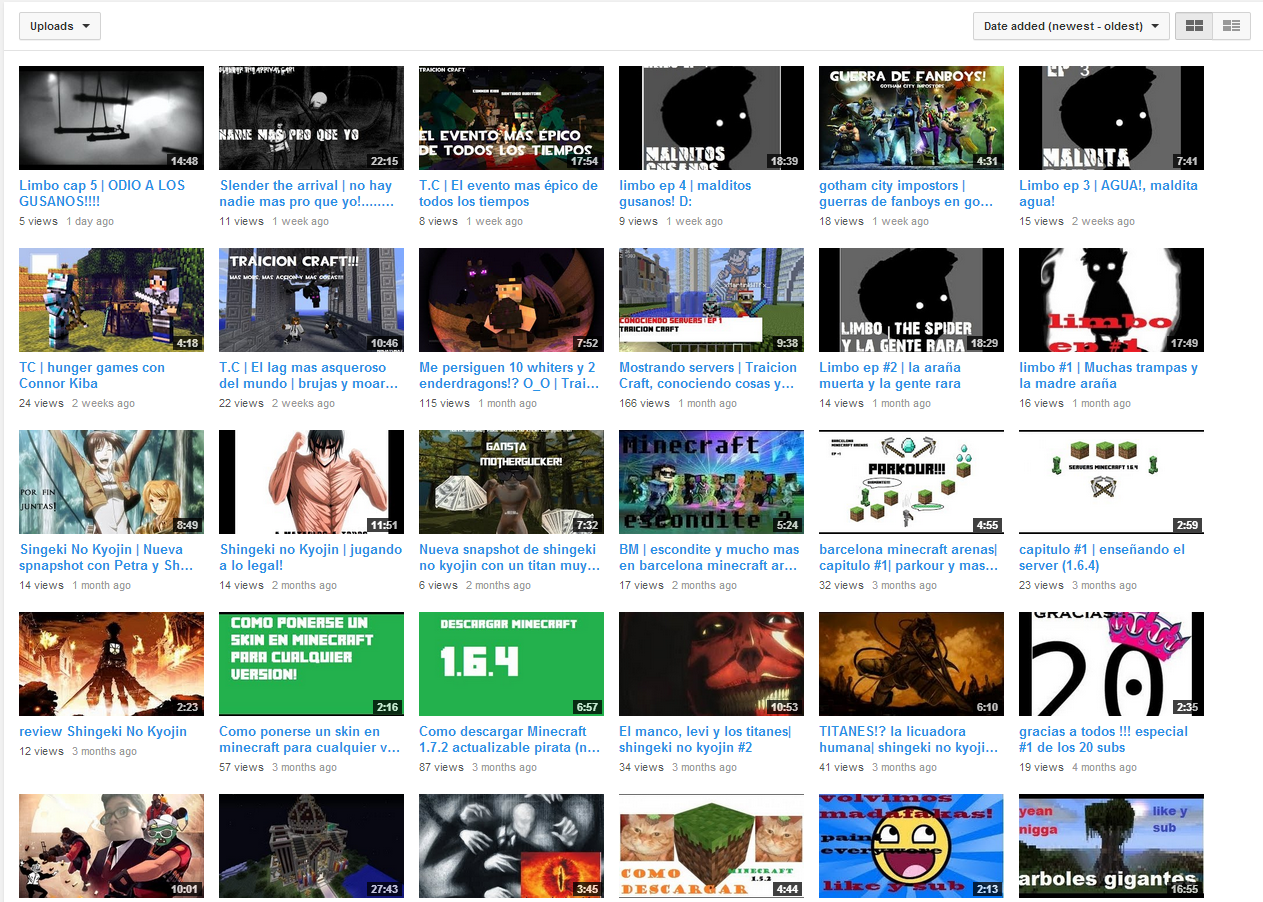Viewport: 1263px width, 902px height.
Task: Click the Limbo The Spider 18:29 thumbnail
Action: [911, 300]
